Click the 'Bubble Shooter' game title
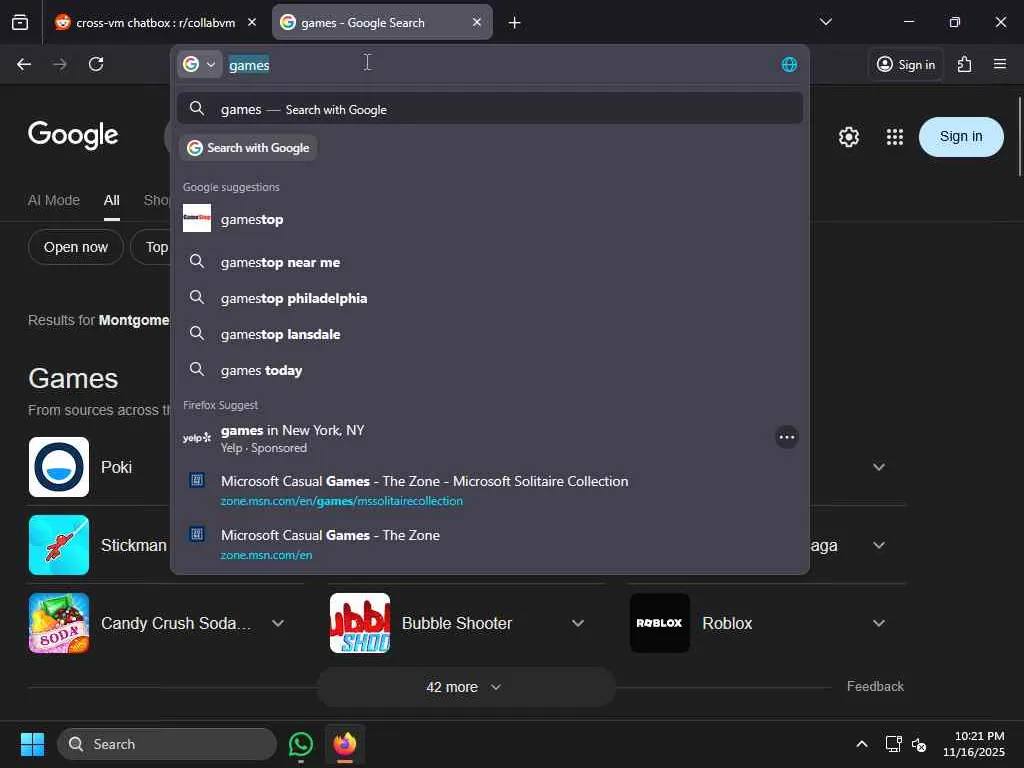1024x768 pixels. [x=457, y=623]
